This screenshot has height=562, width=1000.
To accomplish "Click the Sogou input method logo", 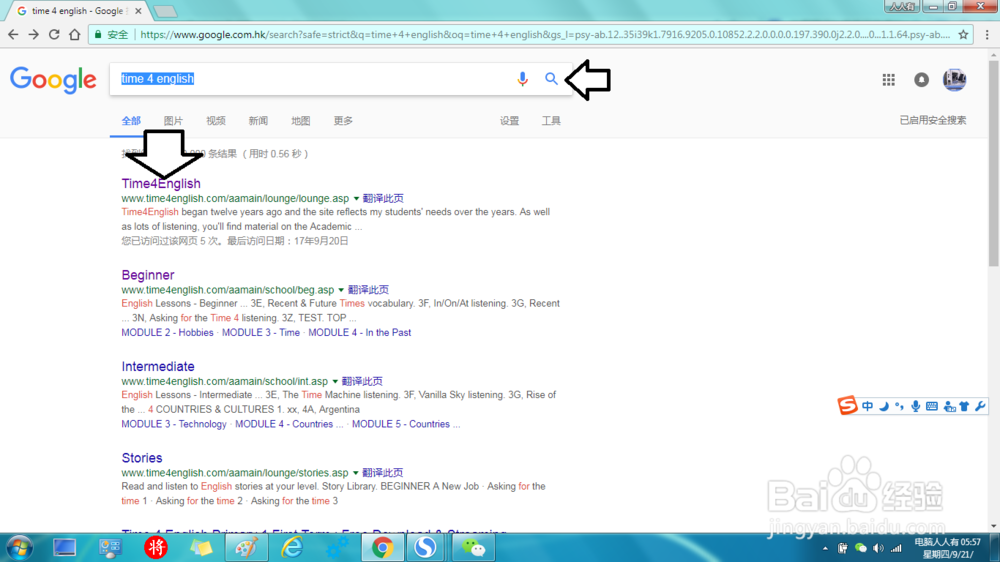I will coord(848,405).
